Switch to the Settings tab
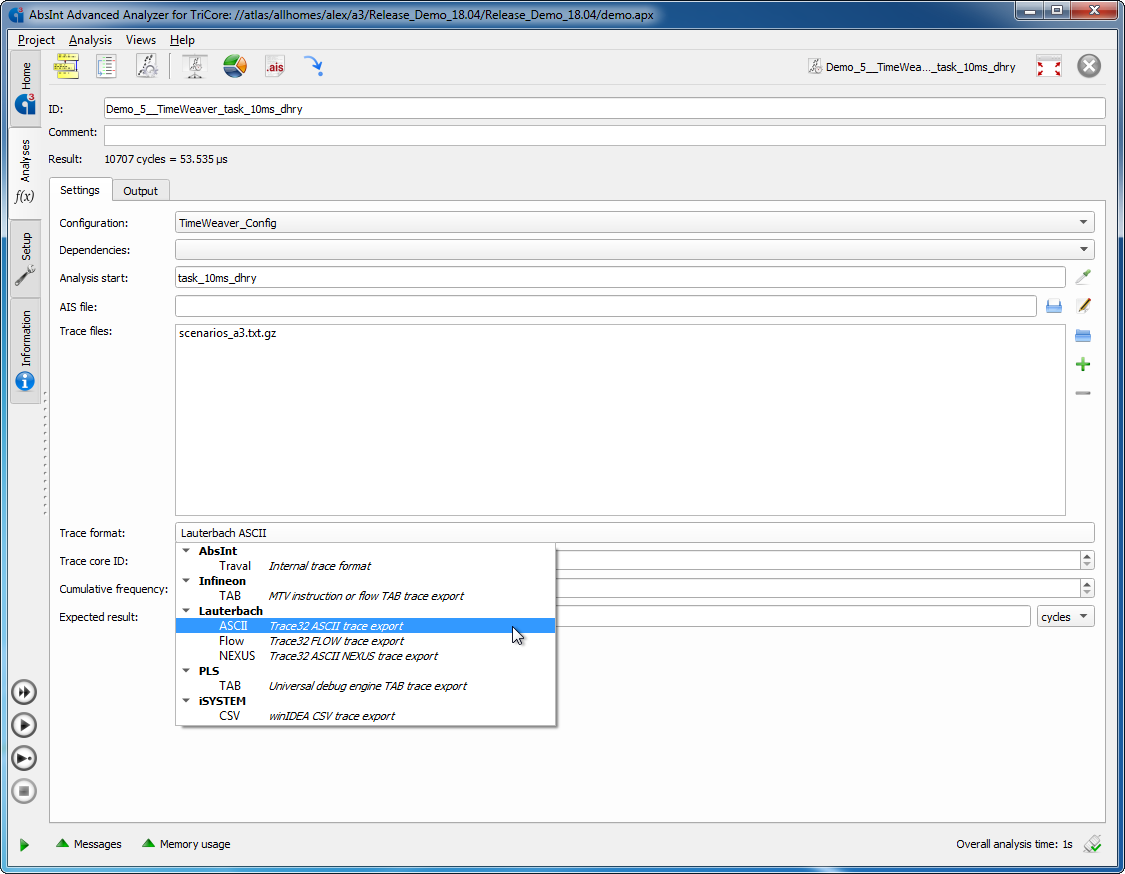The width and height of the screenshot is (1125, 874). point(80,190)
